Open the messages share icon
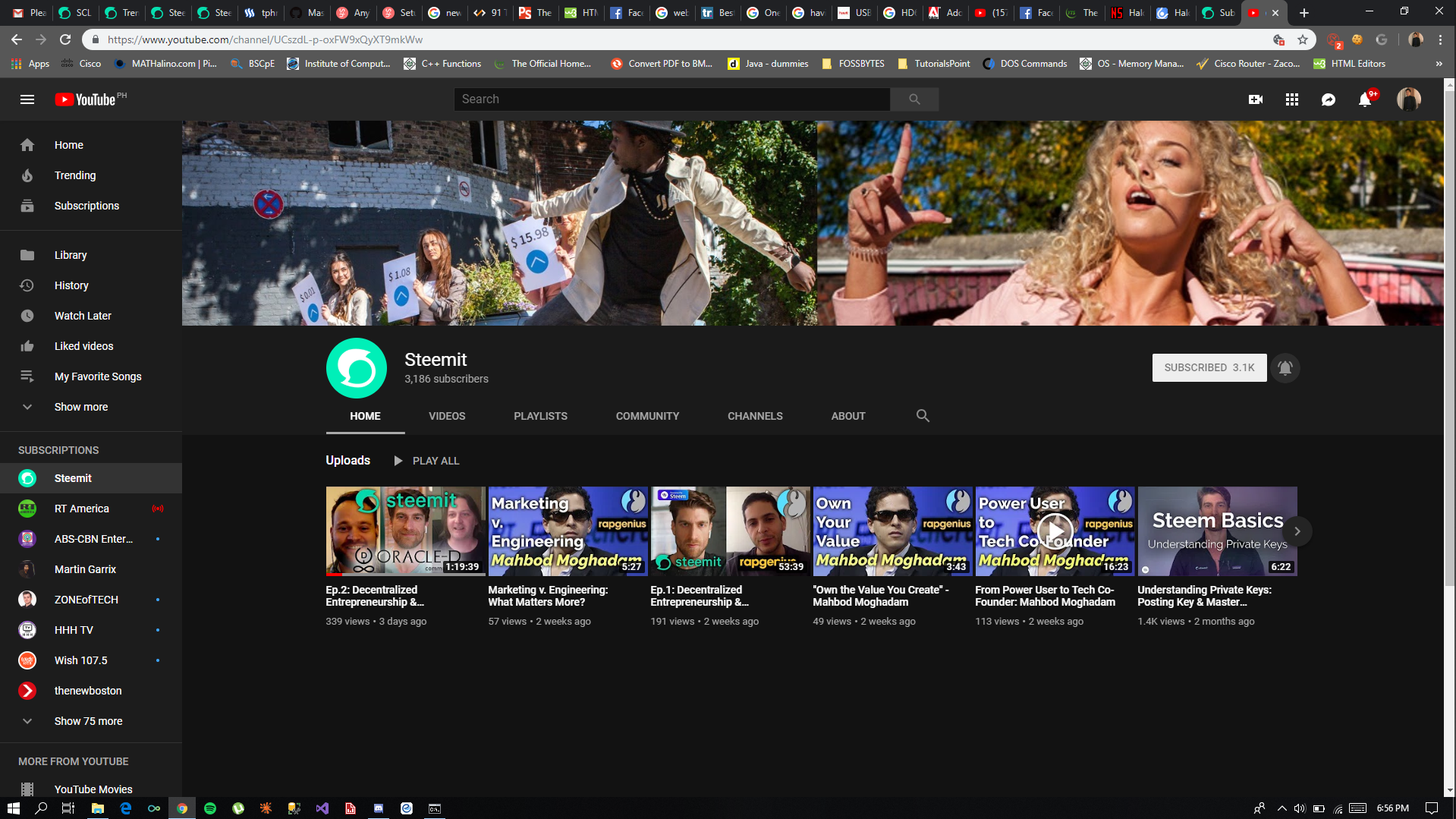Image resolution: width=1456 pixels, height=819 pixels. point(1329,99)
